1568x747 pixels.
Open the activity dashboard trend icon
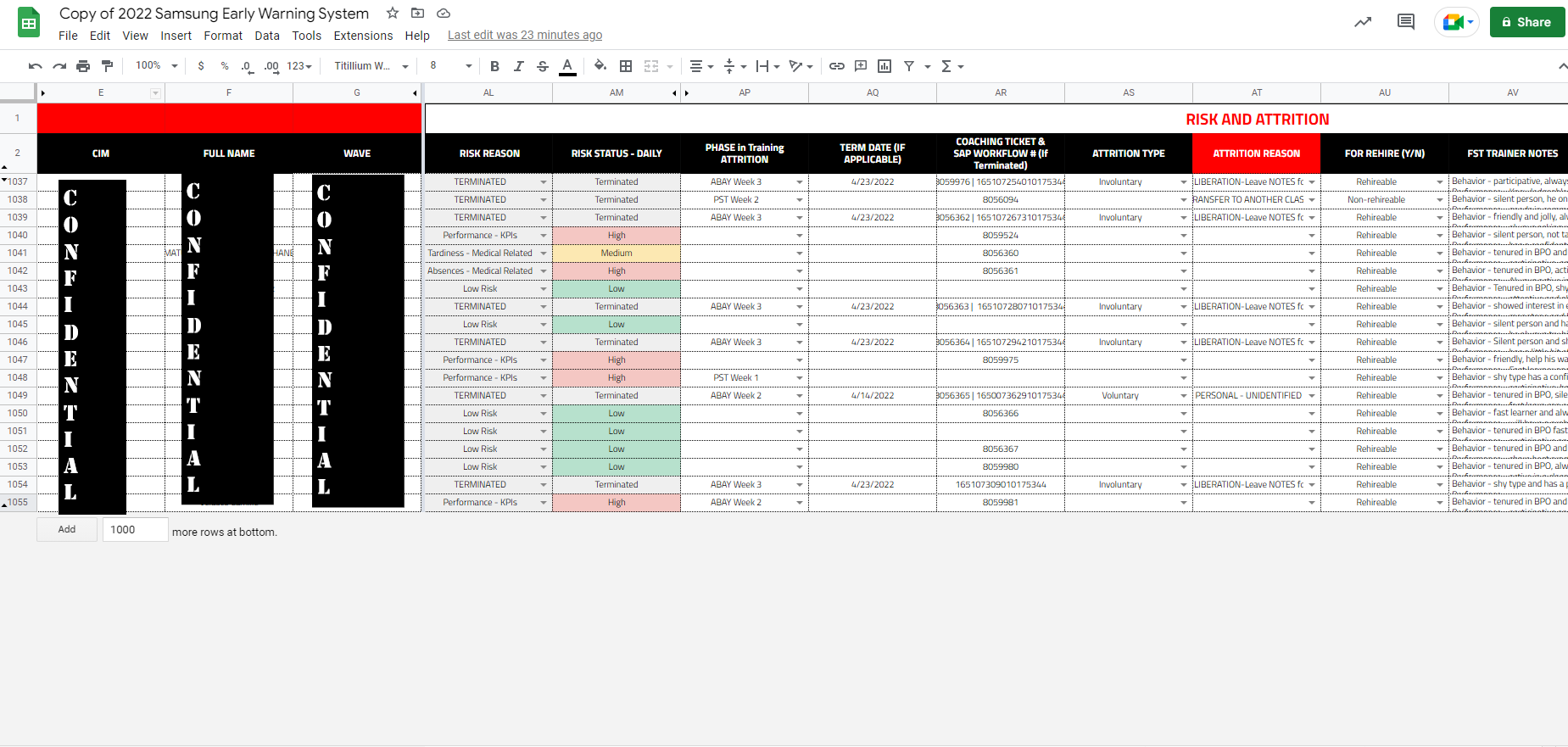click(1363, 22)
